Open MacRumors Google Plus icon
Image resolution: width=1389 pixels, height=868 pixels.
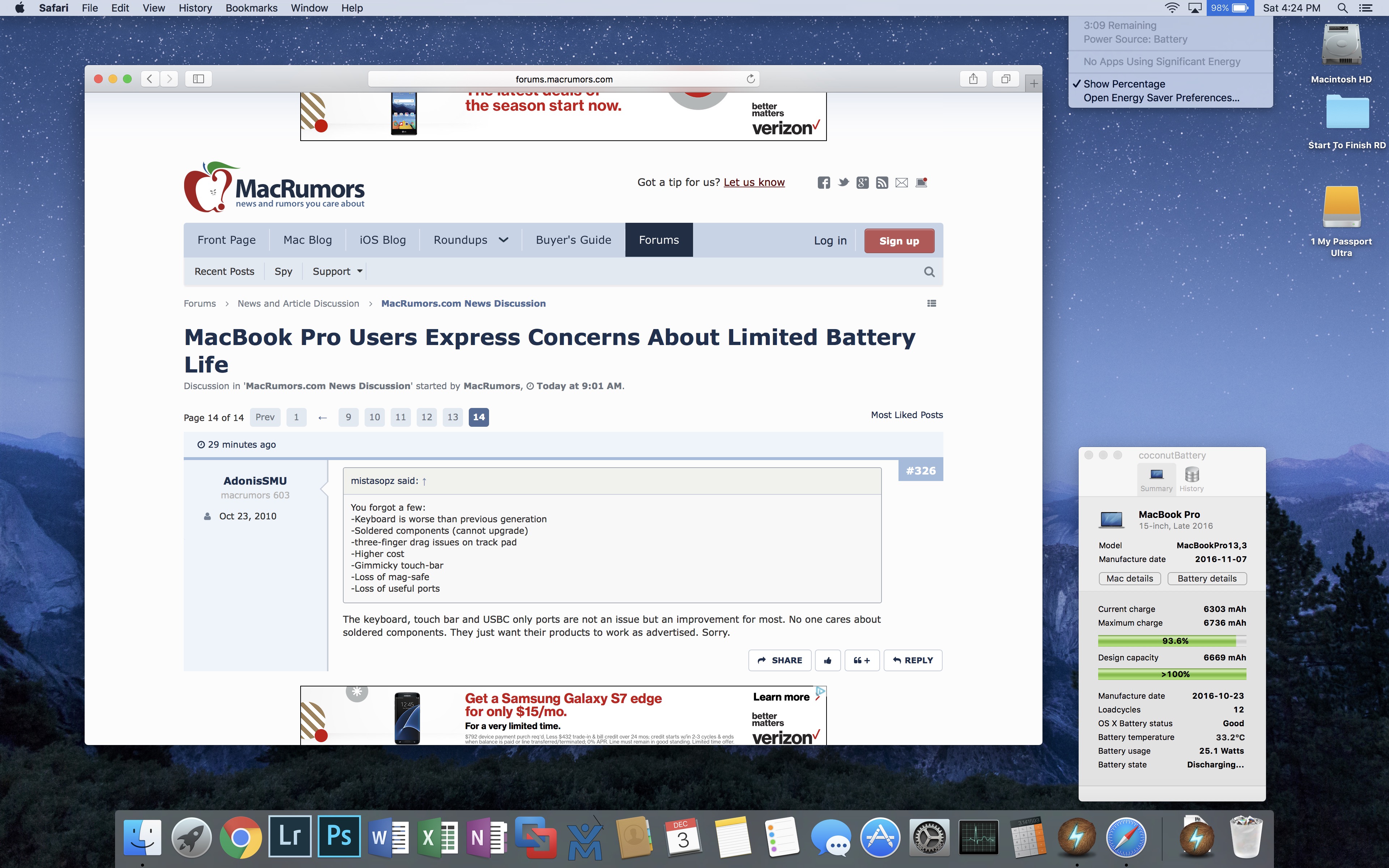point(862,183)
